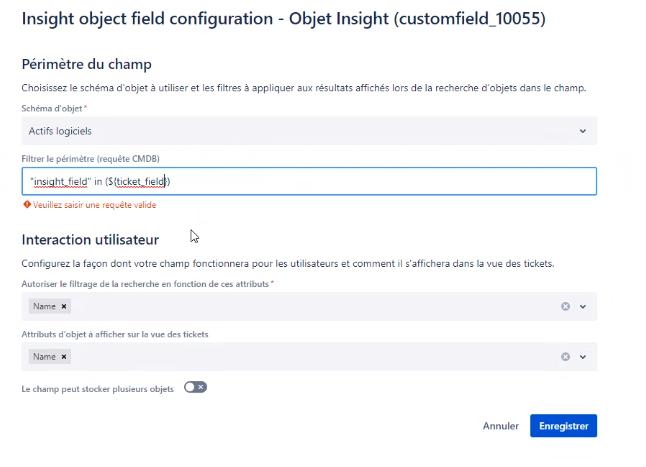
Task: Enable storing multiple objects toggle
Action: click(195, 387)
